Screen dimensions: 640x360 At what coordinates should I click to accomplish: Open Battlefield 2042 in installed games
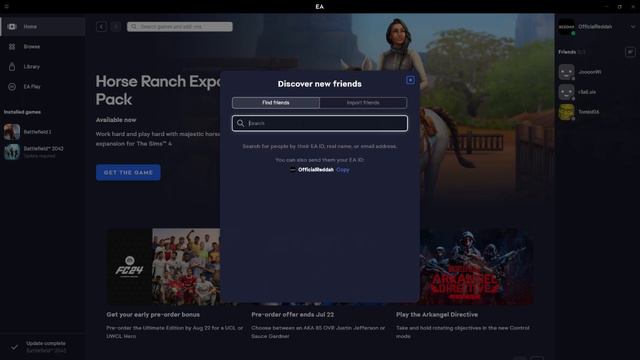[x=43, y=151]
